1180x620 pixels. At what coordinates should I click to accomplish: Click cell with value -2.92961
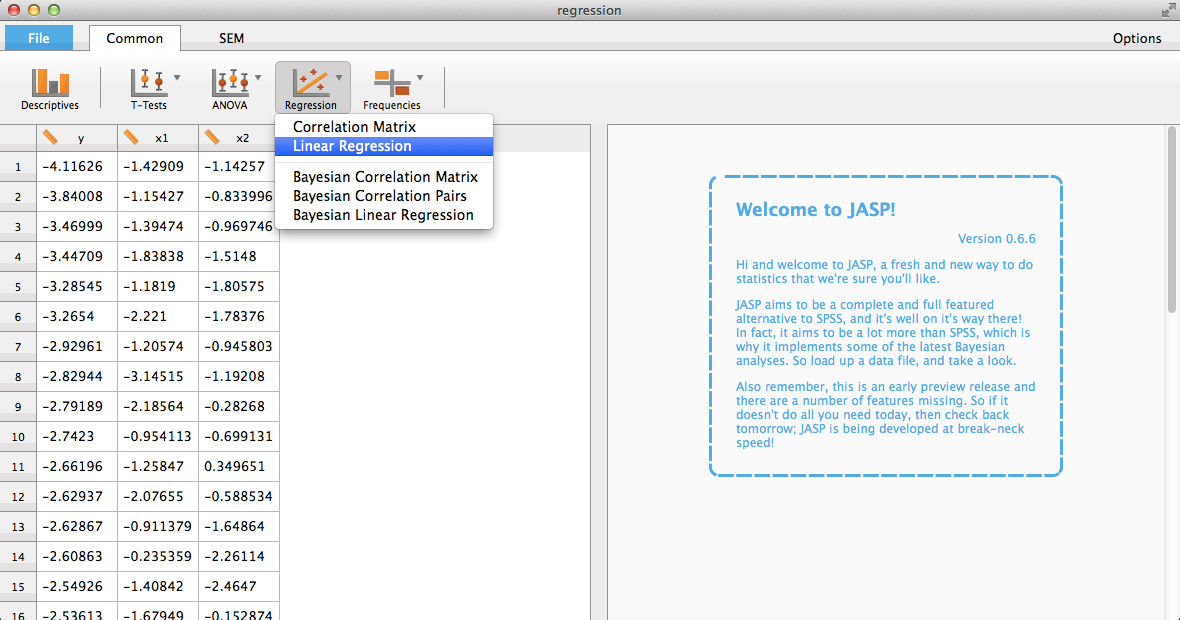(77, 347)
